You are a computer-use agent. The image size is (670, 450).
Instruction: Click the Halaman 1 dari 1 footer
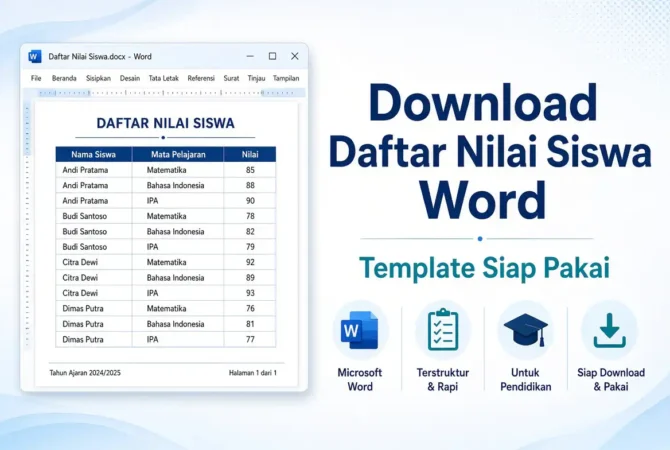253,373
